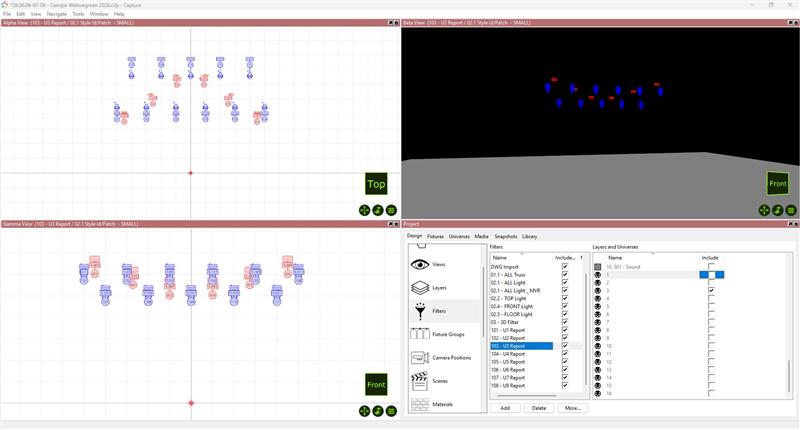800x430 pixels.
Task: Click the Add button under Filters
Action: pos(505,408)
